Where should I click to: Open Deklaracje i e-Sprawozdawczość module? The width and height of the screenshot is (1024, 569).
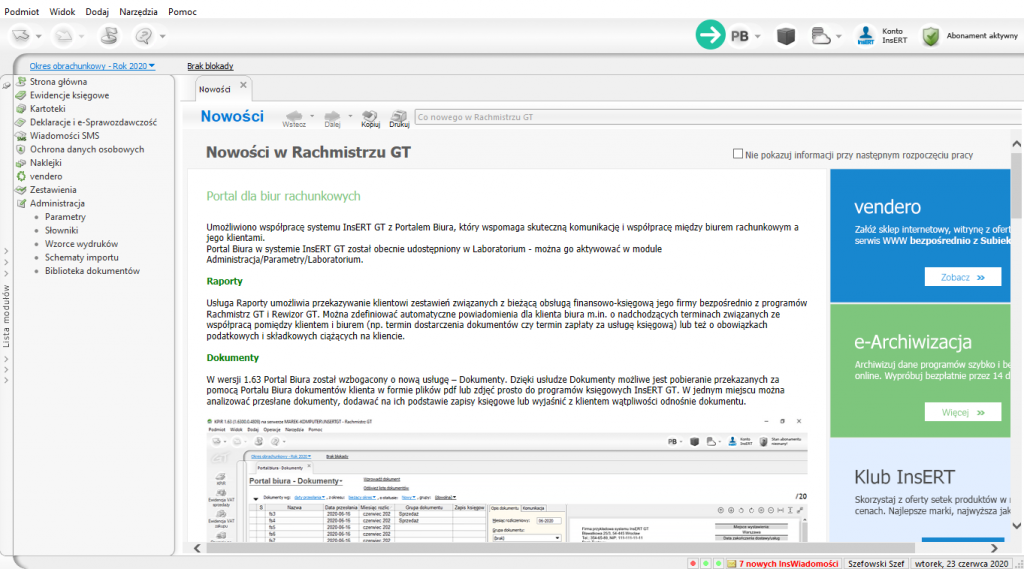click(93, 122)
